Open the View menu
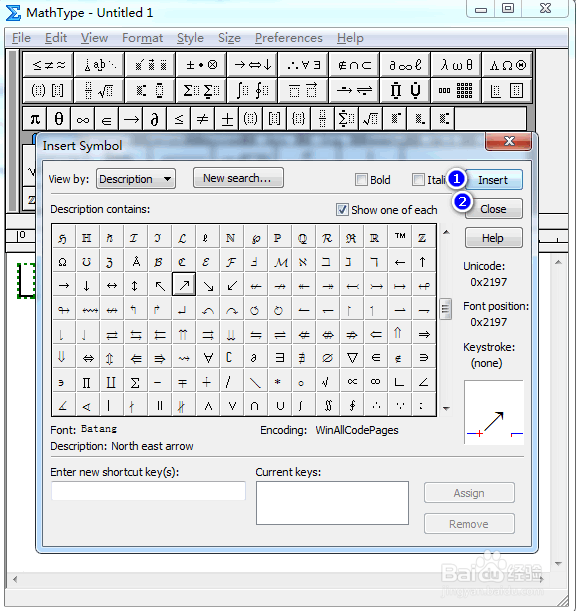Screen dimensions: 576x611 tap(94, 38)
